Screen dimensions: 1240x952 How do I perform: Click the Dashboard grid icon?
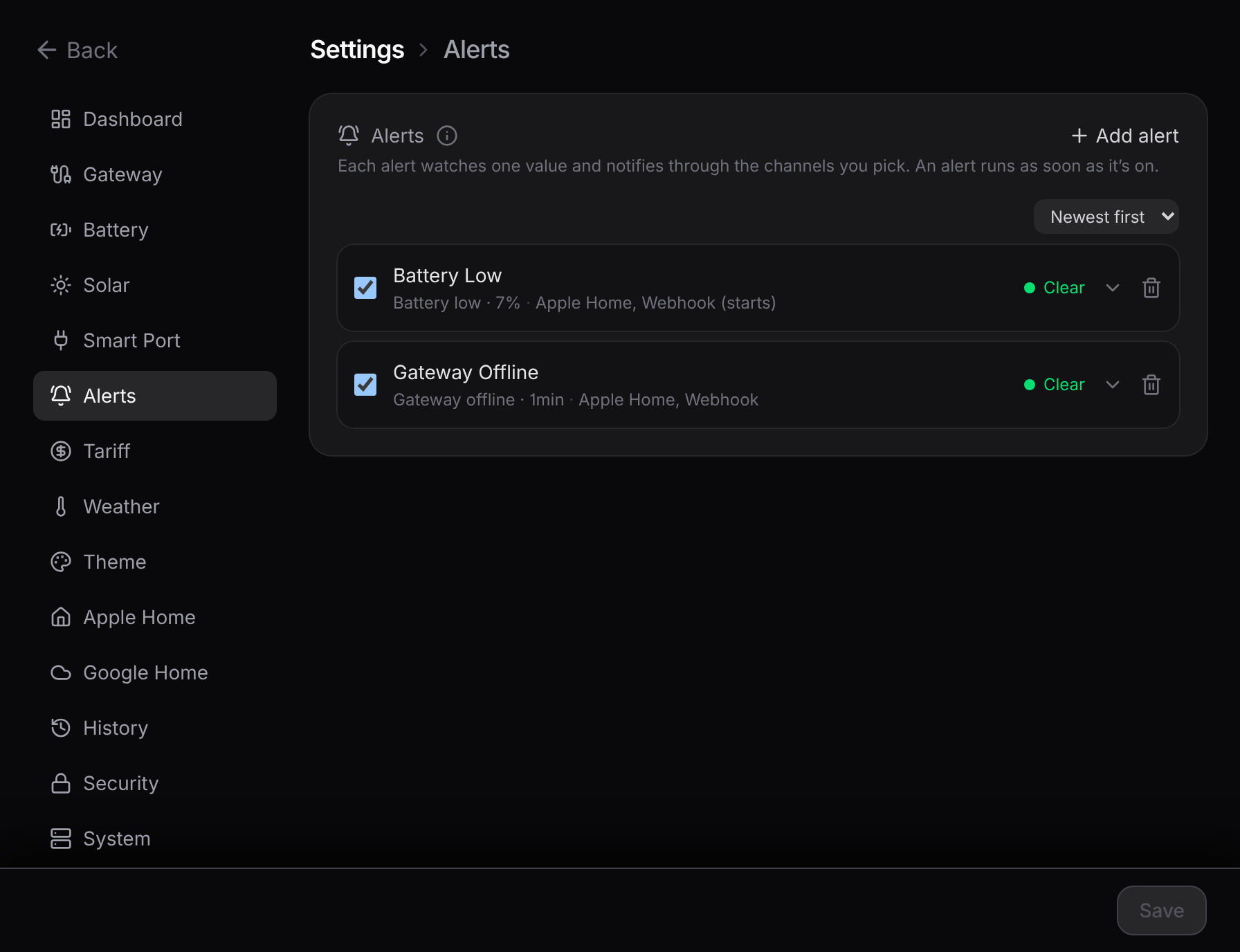61,119
